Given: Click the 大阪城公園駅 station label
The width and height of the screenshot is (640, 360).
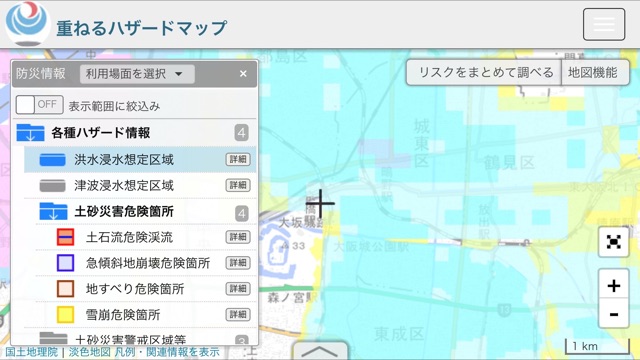Looking at the screenshot, I should tap(371, 247).
